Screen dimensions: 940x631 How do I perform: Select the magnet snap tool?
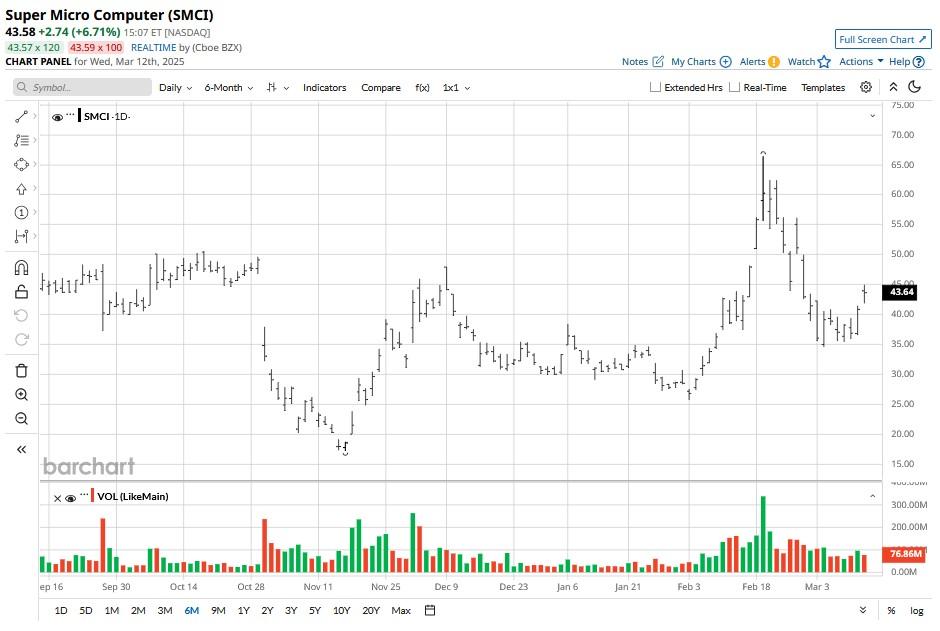pos(21,268)
